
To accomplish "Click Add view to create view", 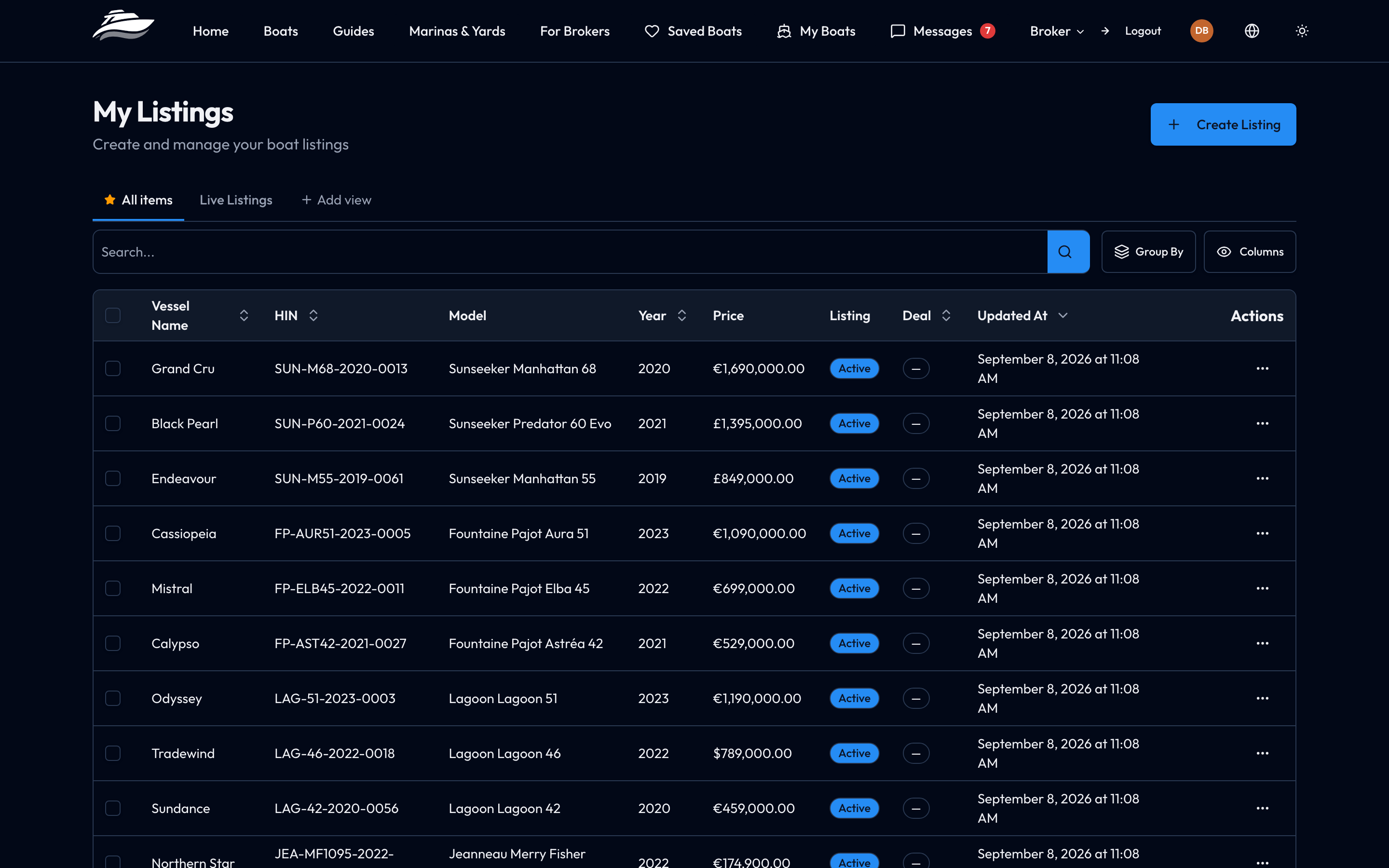I will click(x=337, y=200).
